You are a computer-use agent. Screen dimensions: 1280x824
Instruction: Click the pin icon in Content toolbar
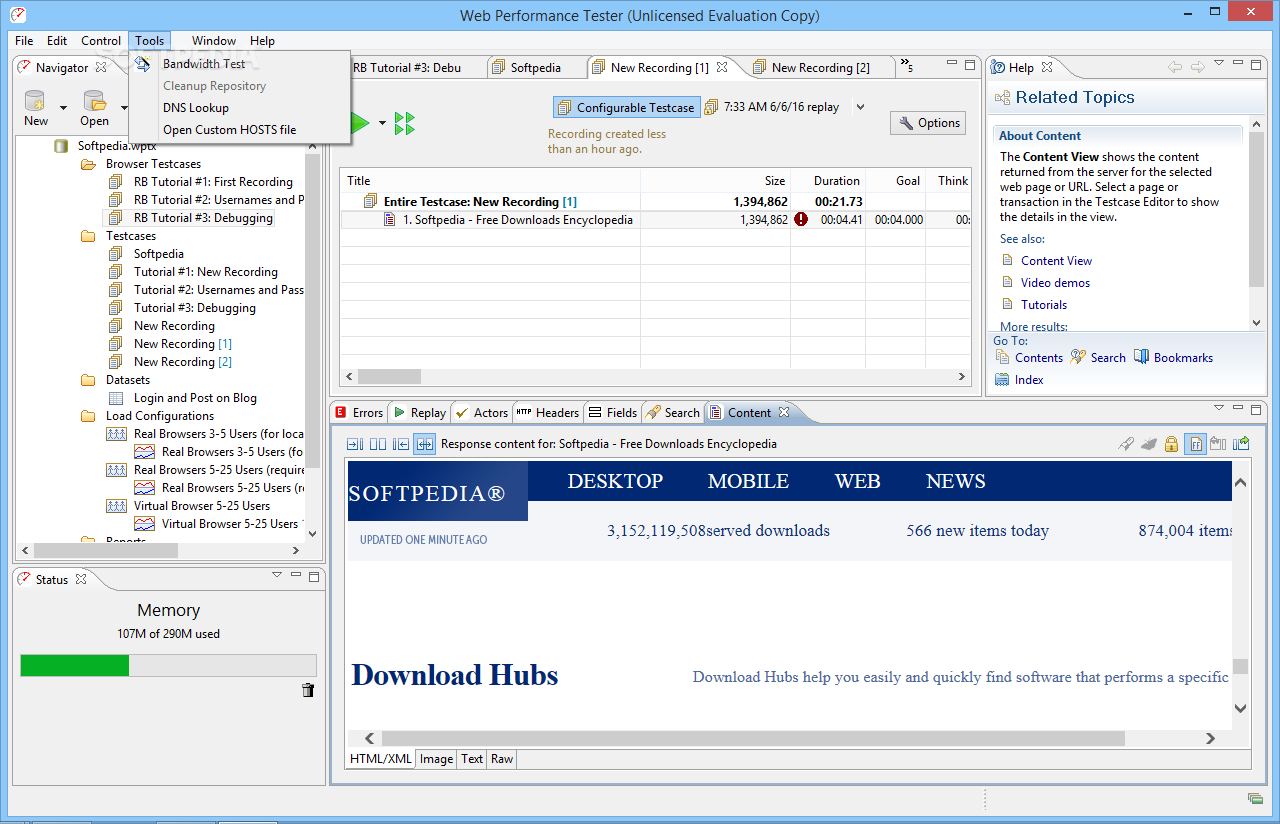pyautogui.click(x=1126, y=444)
